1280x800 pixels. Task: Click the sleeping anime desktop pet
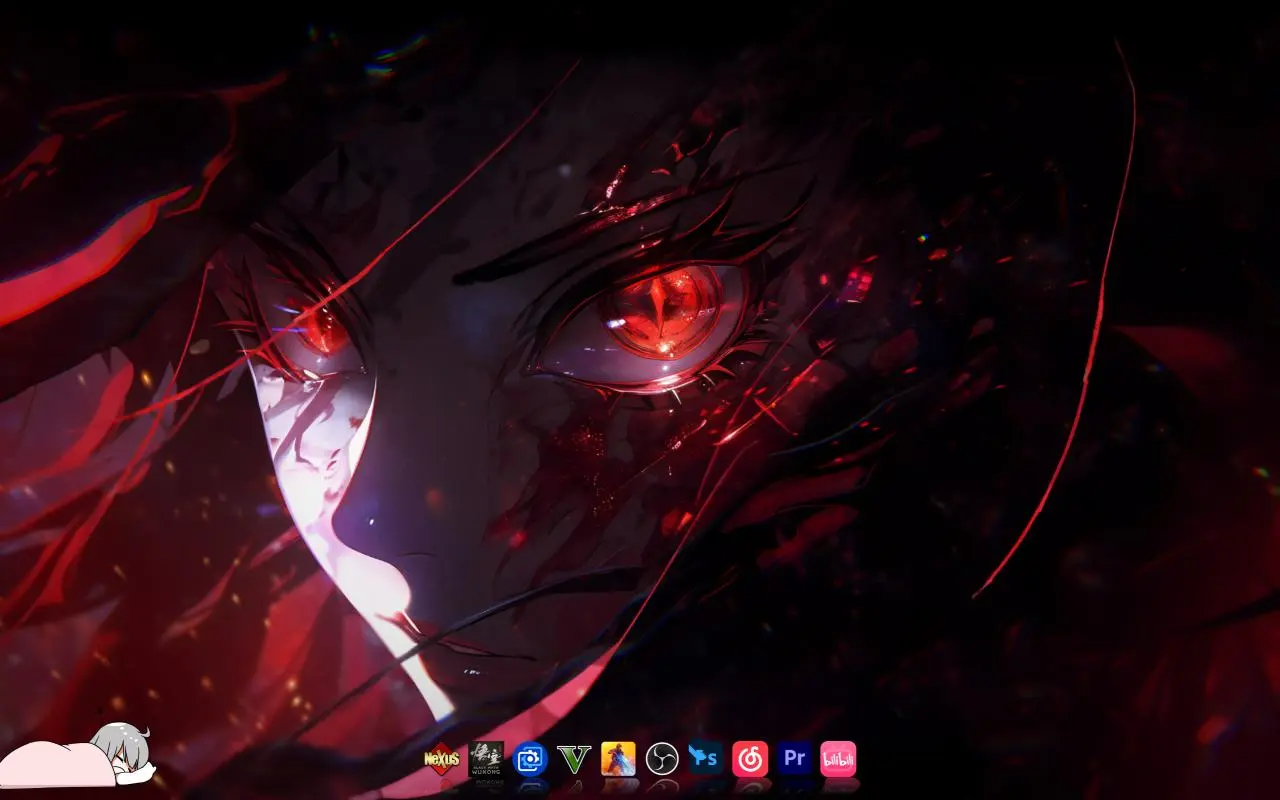click(78, 757)
